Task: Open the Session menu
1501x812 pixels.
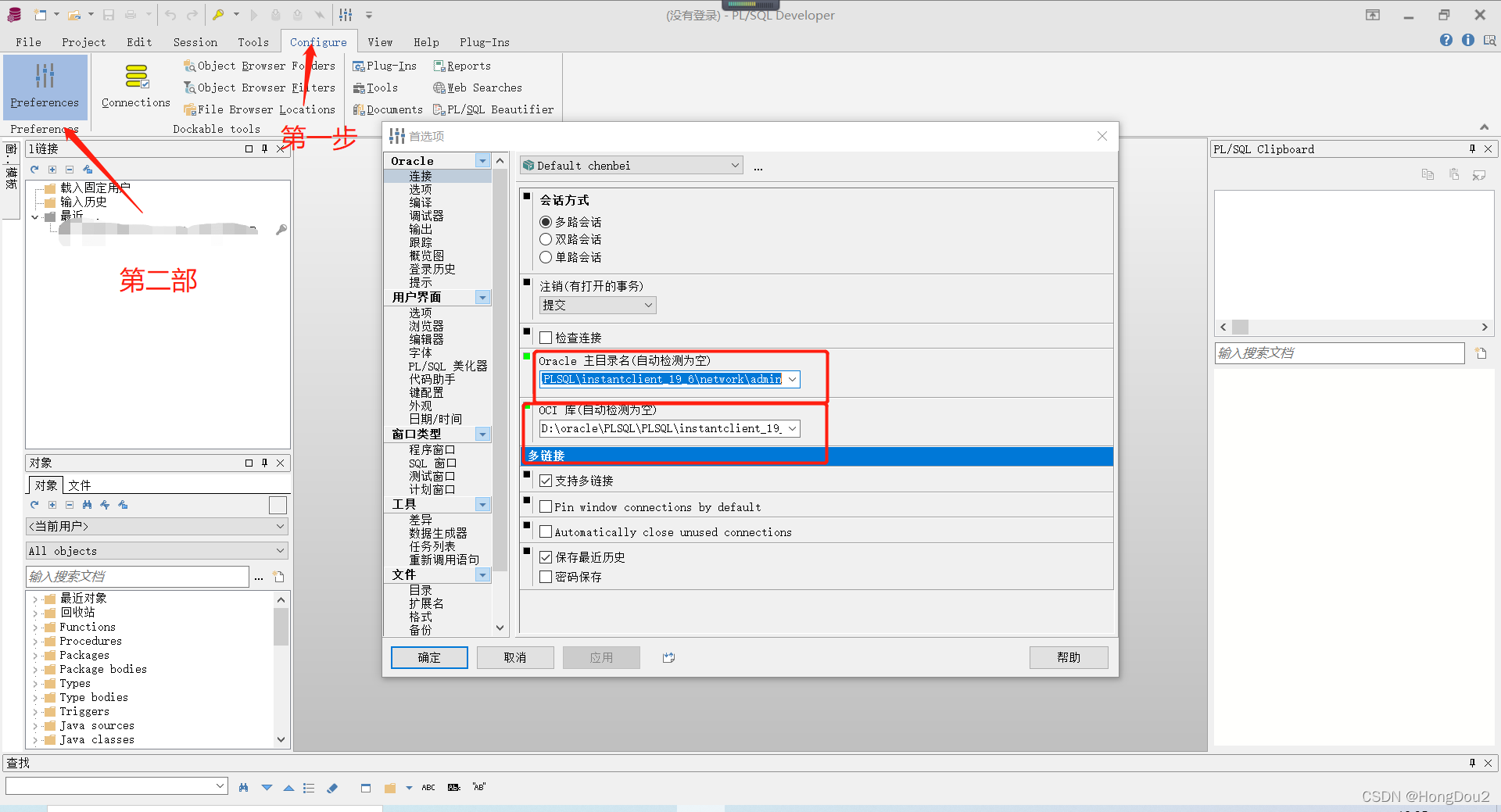Action: click(195, 42)
